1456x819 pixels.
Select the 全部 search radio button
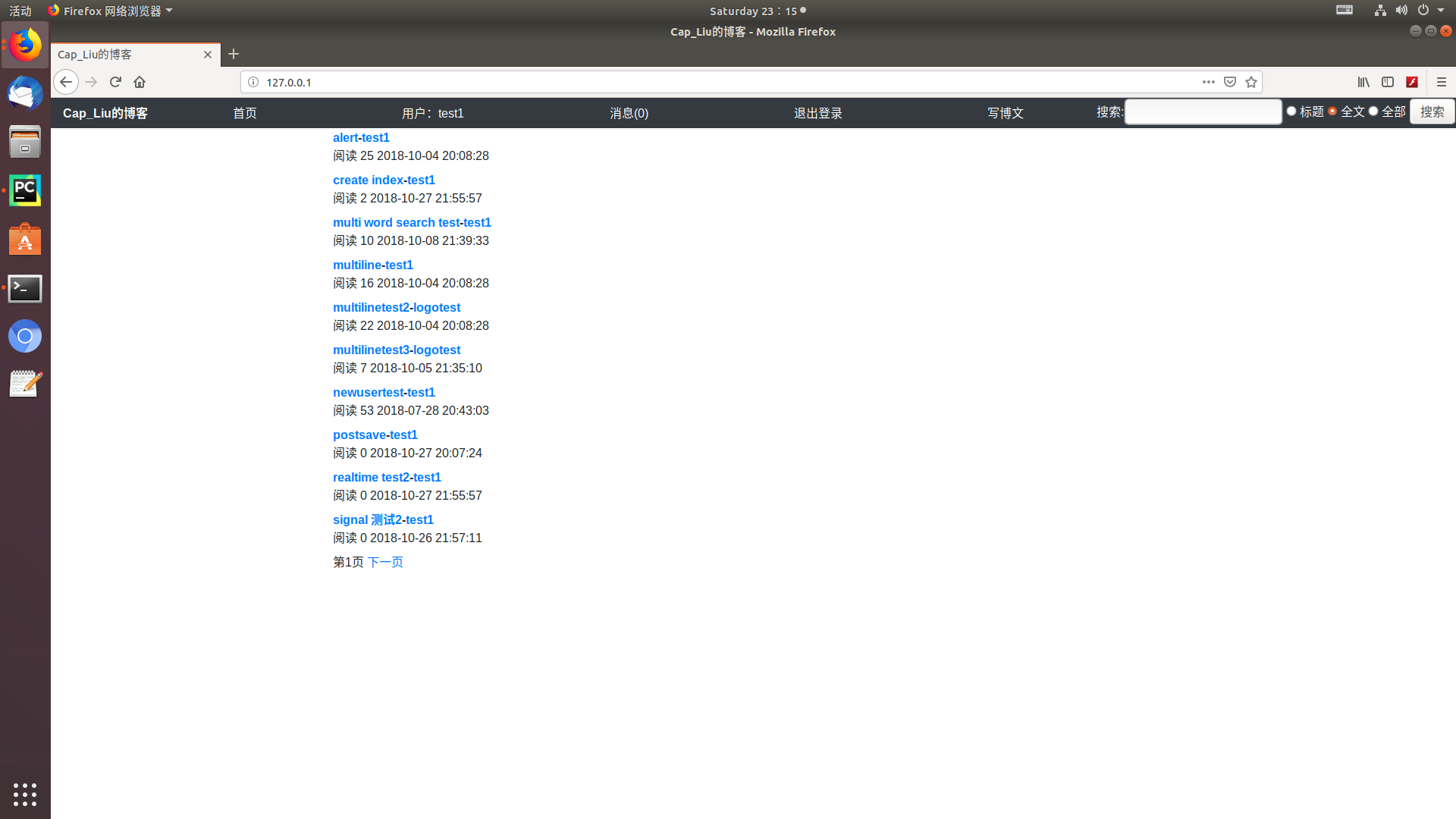pyautogui.click(x=1373, y=111)
